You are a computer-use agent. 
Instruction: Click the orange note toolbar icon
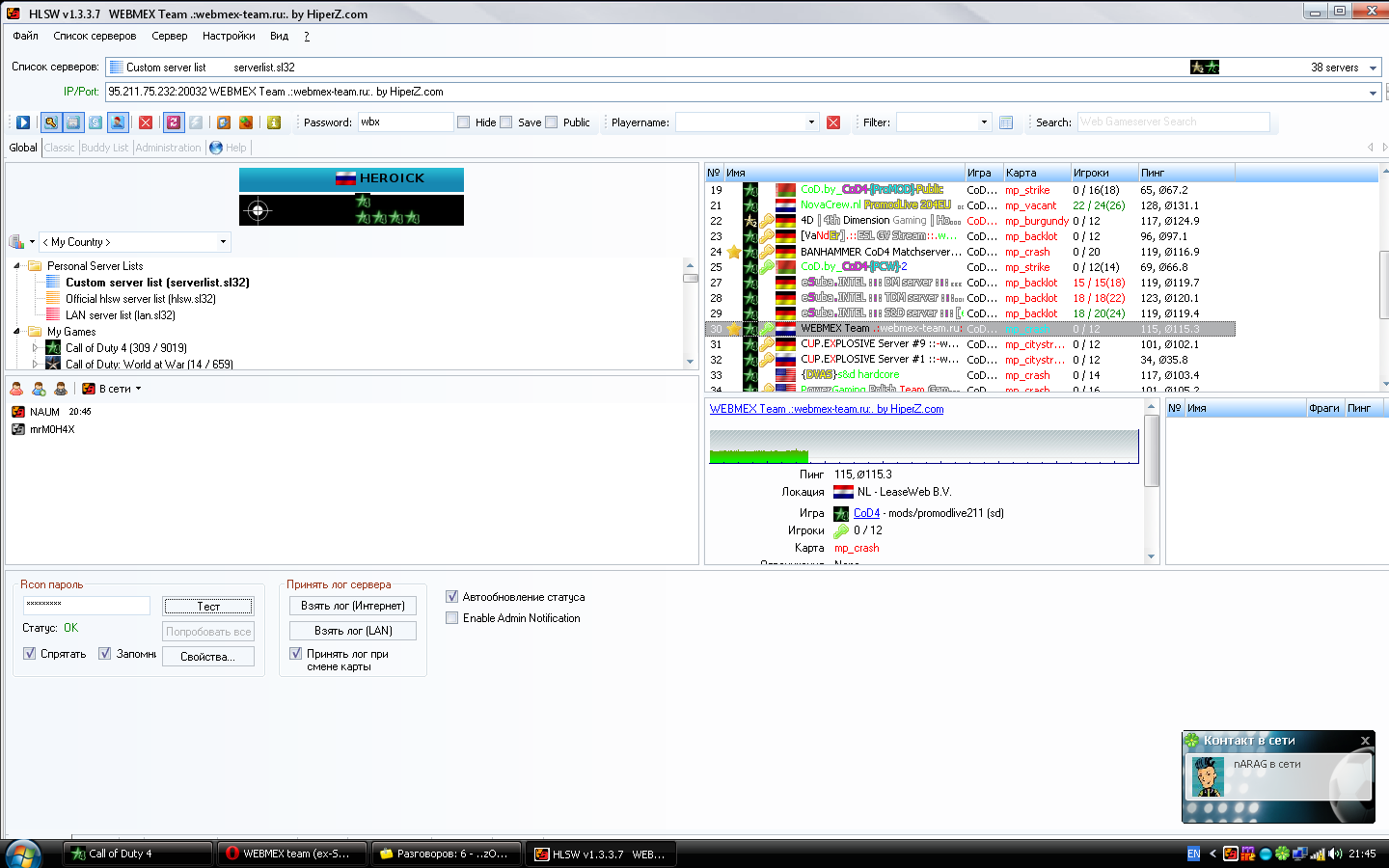224,122
